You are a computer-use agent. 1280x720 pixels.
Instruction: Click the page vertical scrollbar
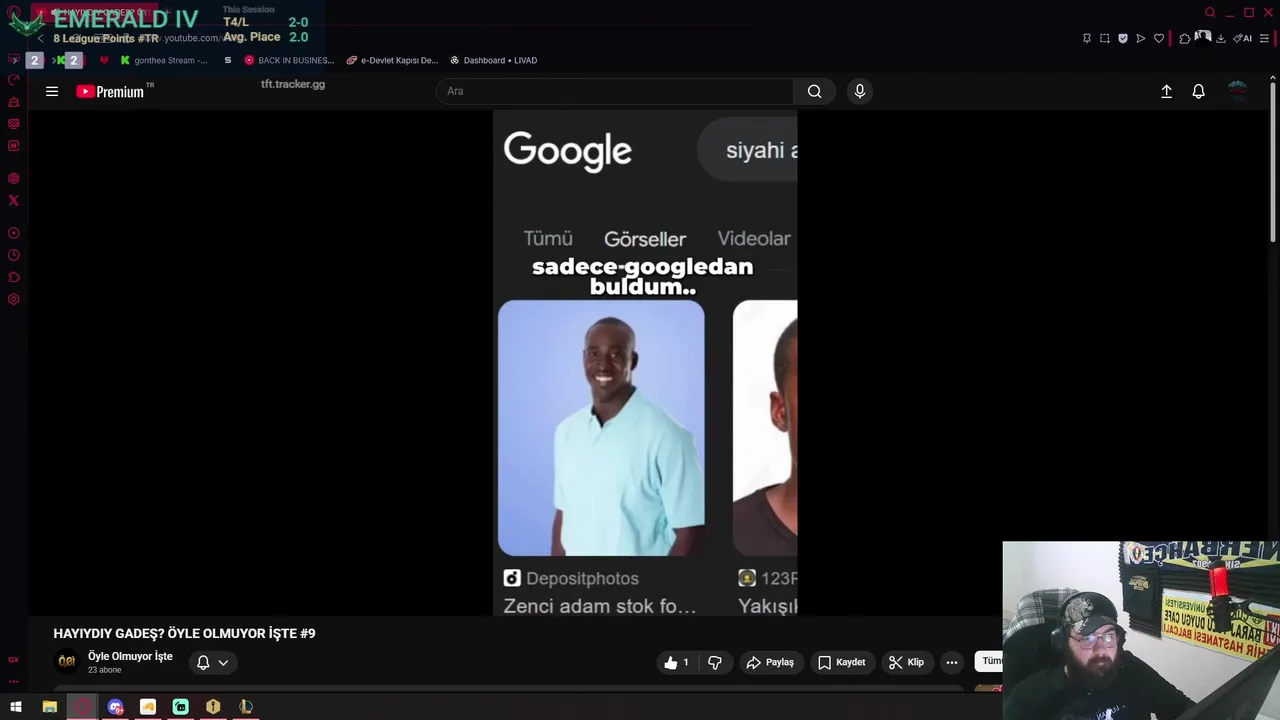point(1273,160)
